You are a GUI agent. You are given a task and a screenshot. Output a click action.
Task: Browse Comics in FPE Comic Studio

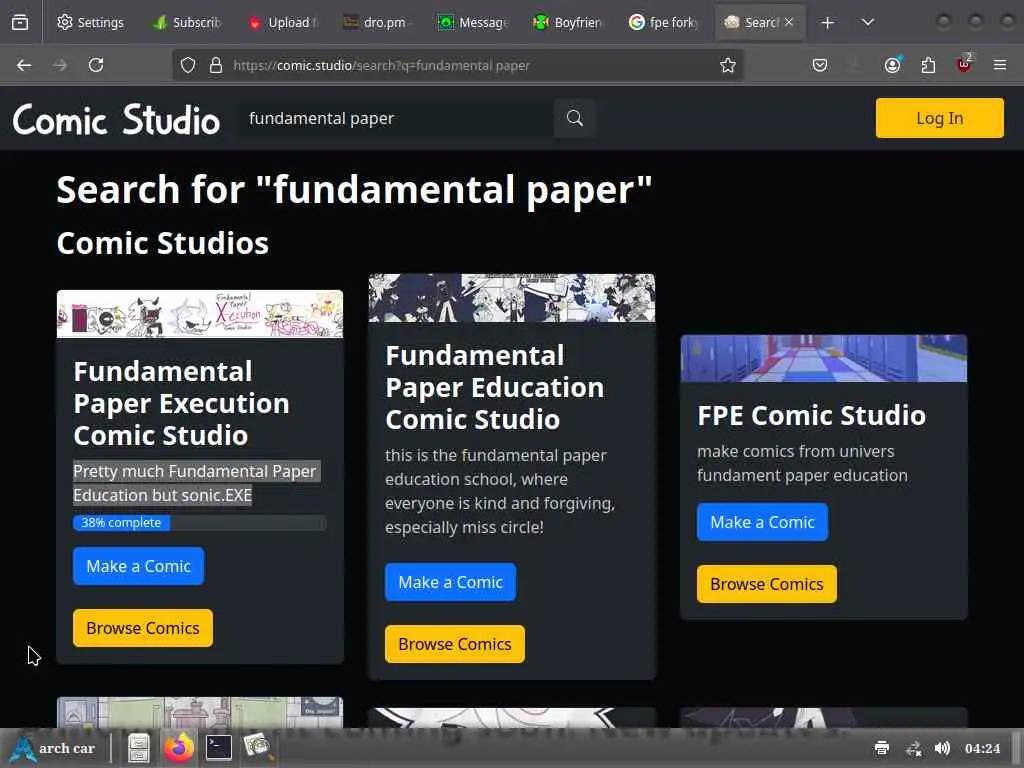coord(767,584)
